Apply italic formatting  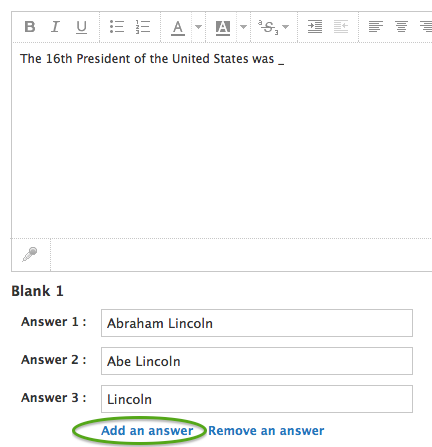pos(55,27)
